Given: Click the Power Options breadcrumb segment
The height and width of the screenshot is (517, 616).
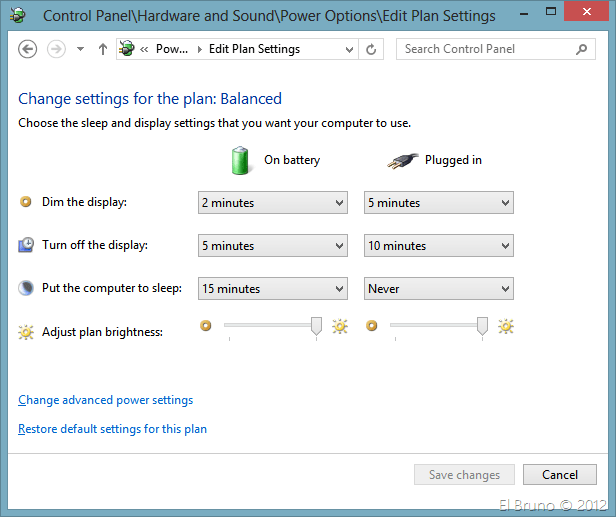Looking at the screenshot, I should pos(172,49).
